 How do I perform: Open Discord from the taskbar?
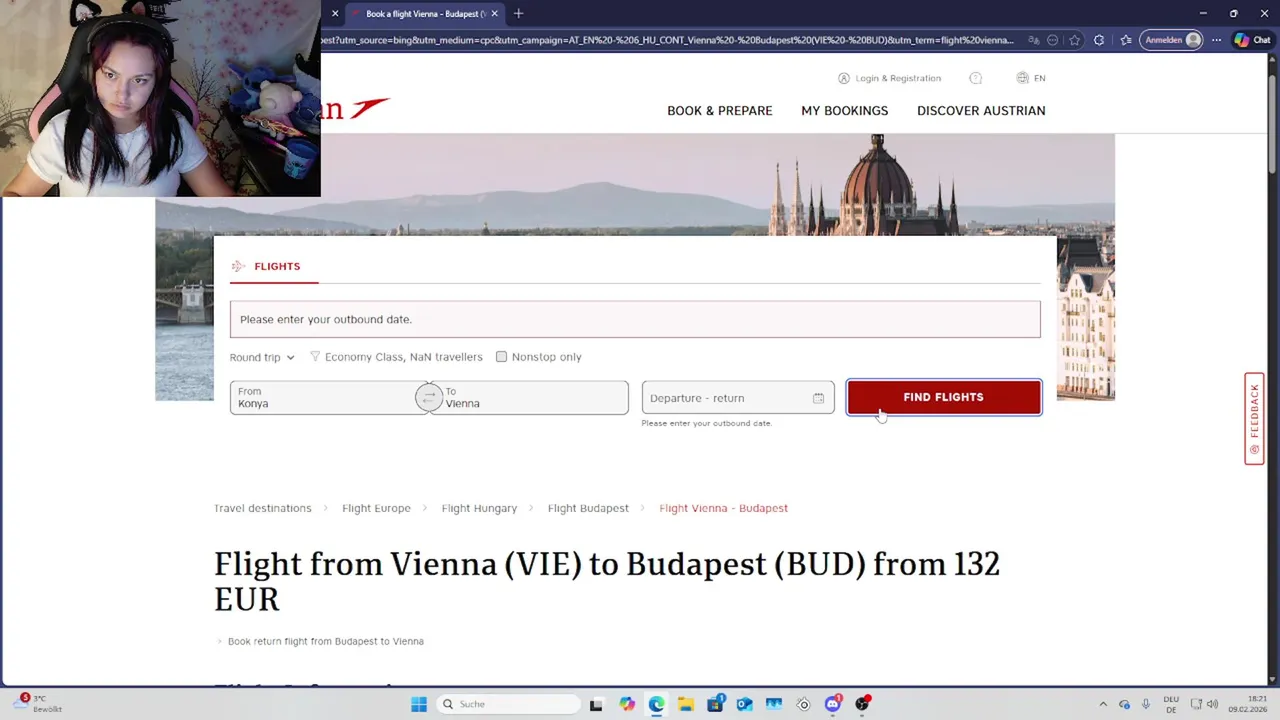tap(833, 704)
